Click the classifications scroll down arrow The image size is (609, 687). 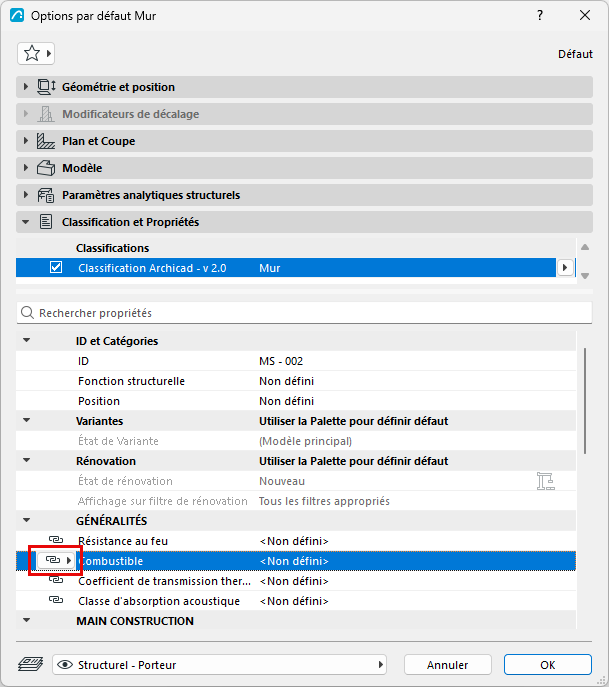[x=585, y=276]
